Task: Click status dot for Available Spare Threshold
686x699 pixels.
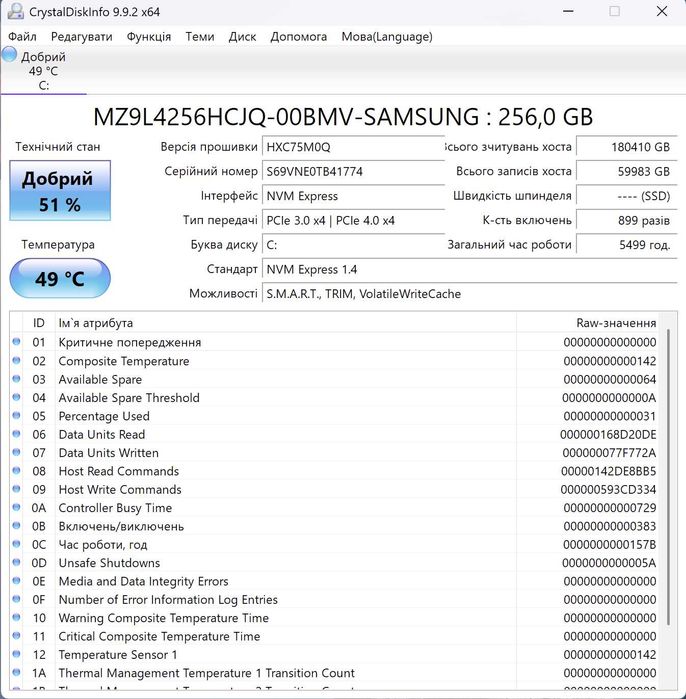Action: click(x=16, y=397)
